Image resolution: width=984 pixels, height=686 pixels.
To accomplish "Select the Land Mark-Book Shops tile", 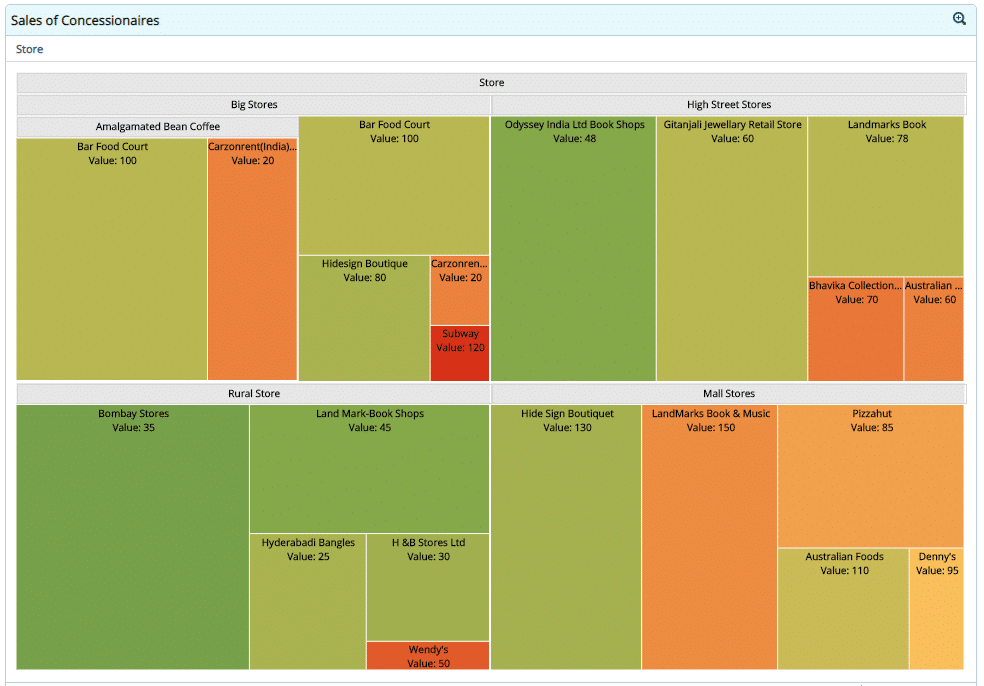I will click(370, 469).
